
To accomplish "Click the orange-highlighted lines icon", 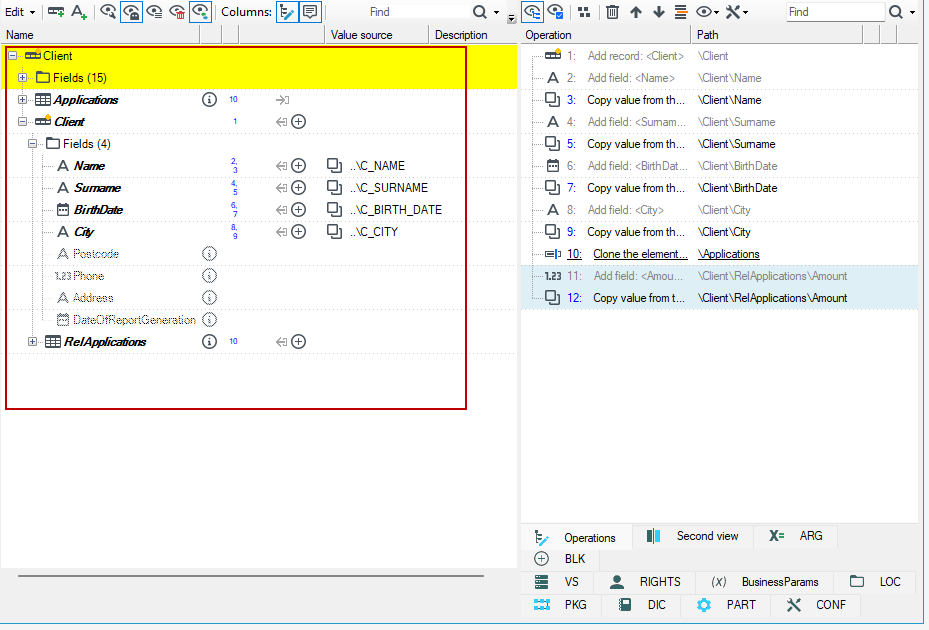I will click(681, 11).
